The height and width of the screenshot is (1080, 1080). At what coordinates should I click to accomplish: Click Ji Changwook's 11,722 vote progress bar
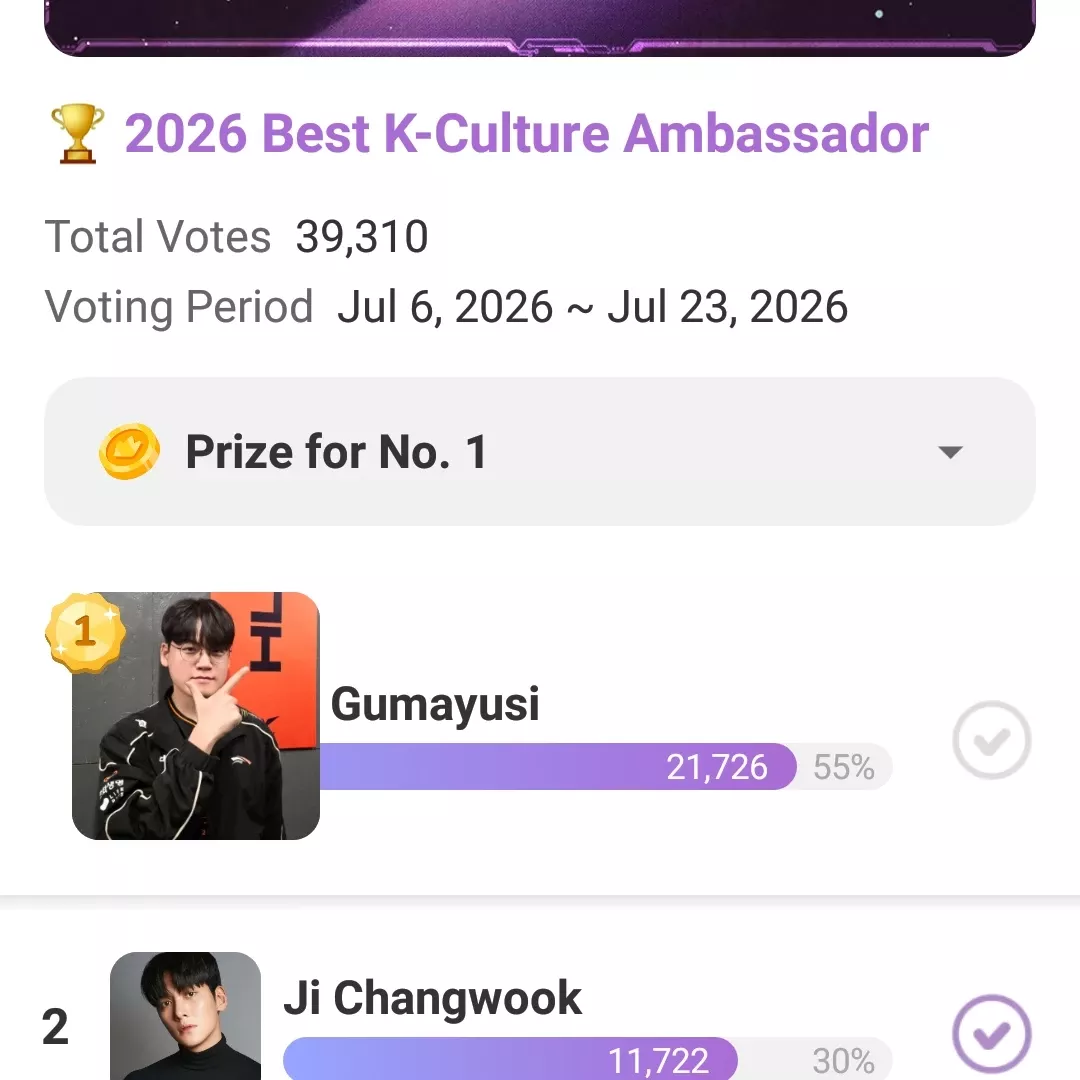click(x=588, y=1059)
